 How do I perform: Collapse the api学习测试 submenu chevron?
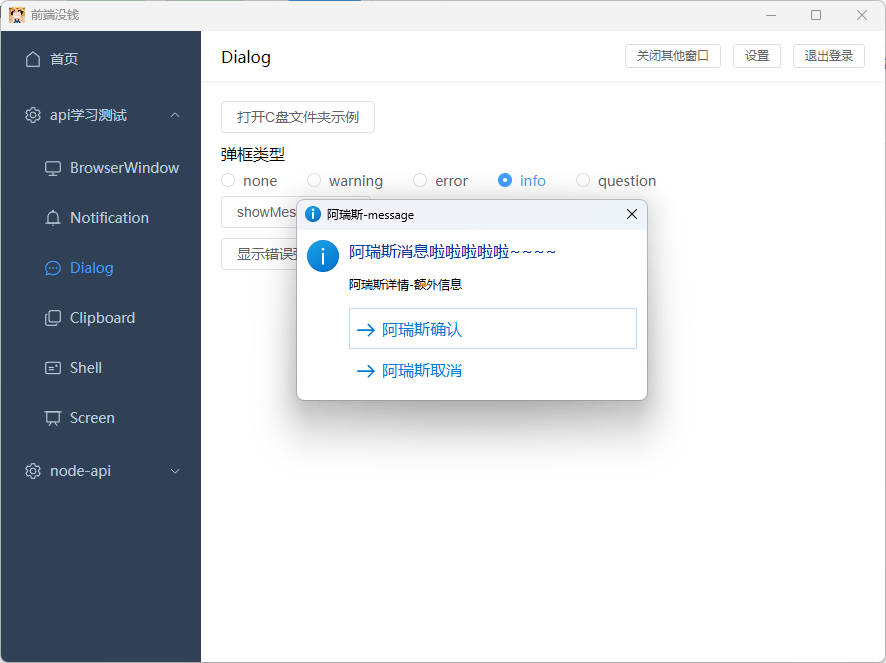pyautogui.click(x=175, y=115)
